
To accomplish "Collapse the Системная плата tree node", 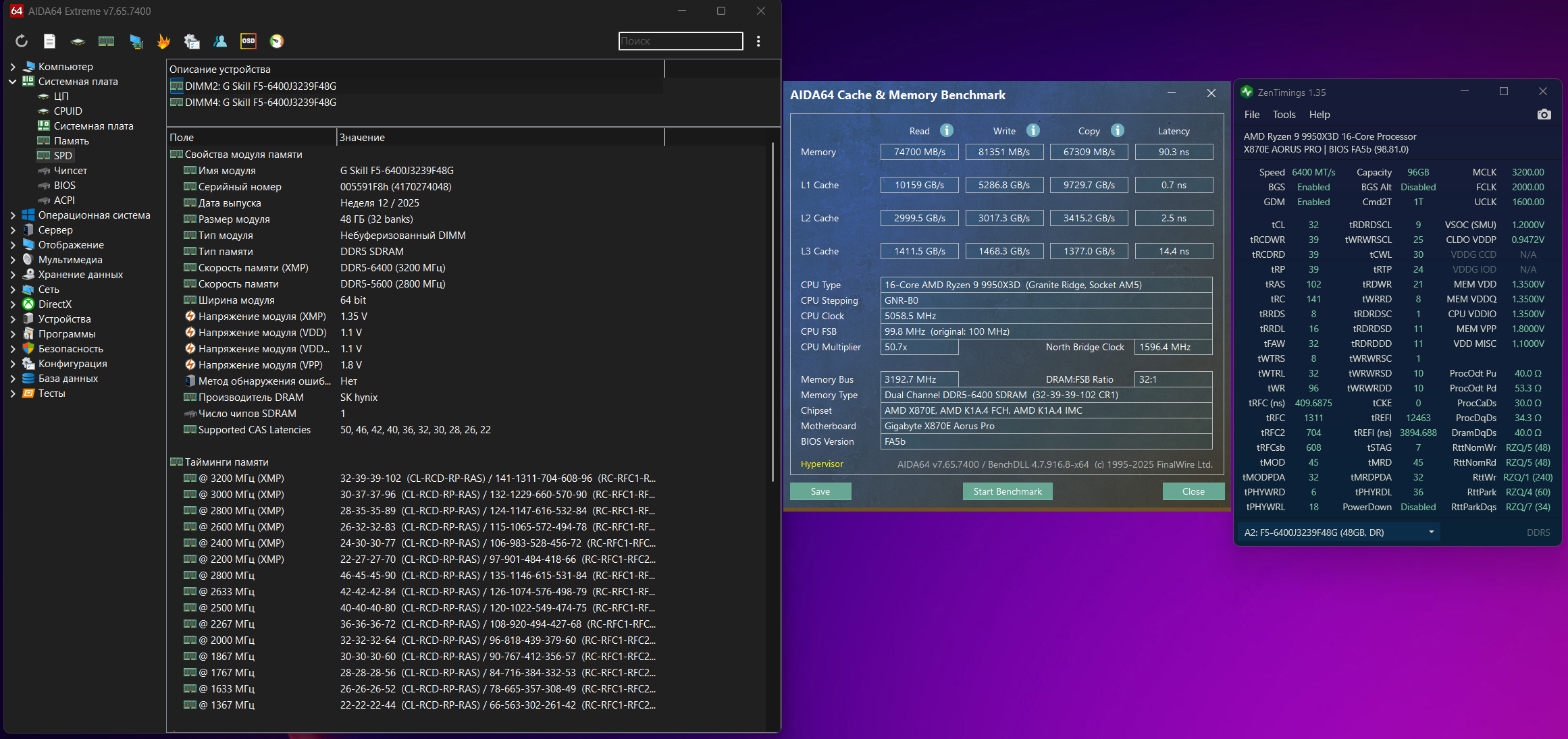I will 13,82.
